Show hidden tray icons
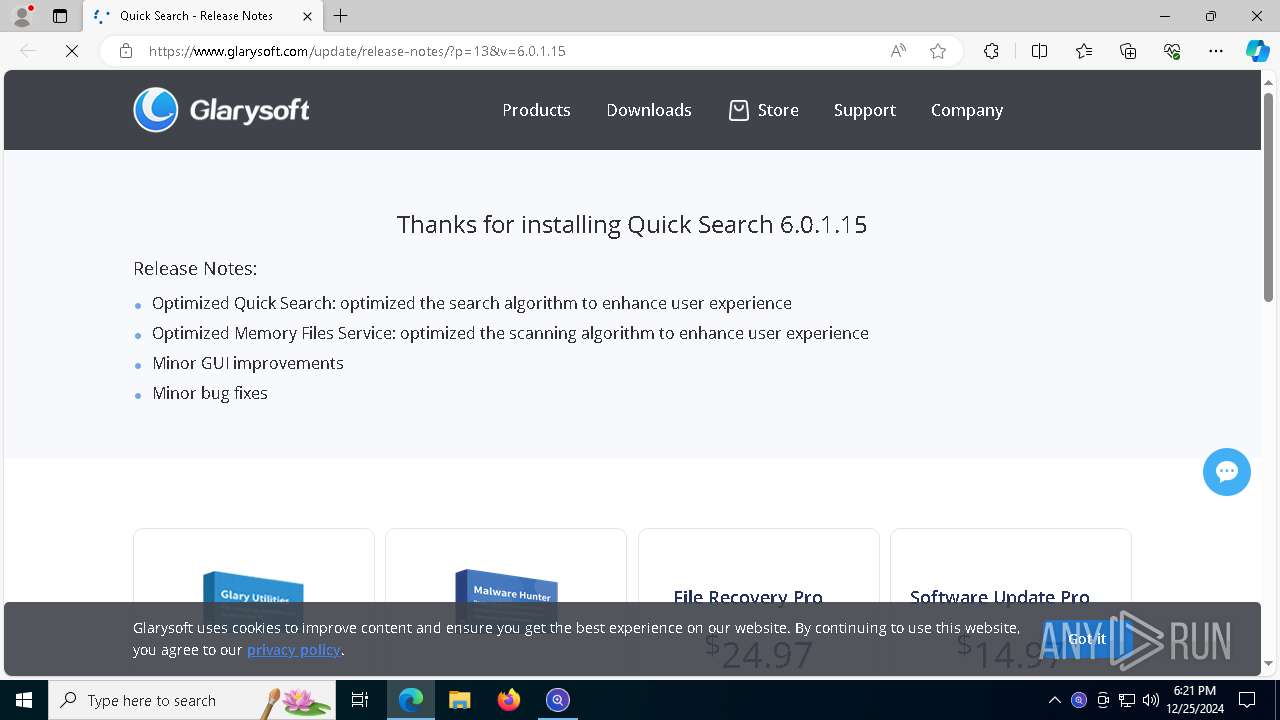 (1055, 700)
